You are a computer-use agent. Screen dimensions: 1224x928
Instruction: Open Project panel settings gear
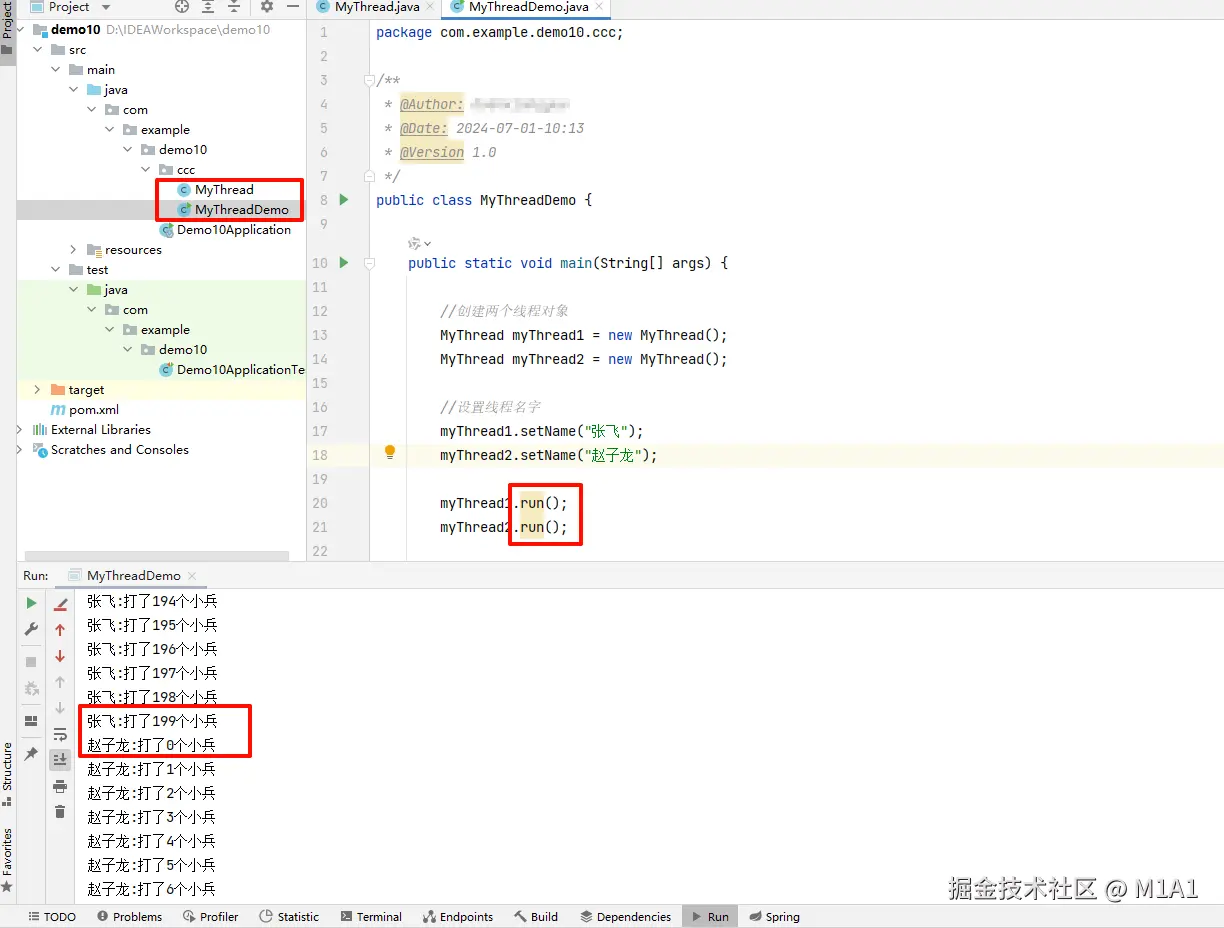[266, 7]
